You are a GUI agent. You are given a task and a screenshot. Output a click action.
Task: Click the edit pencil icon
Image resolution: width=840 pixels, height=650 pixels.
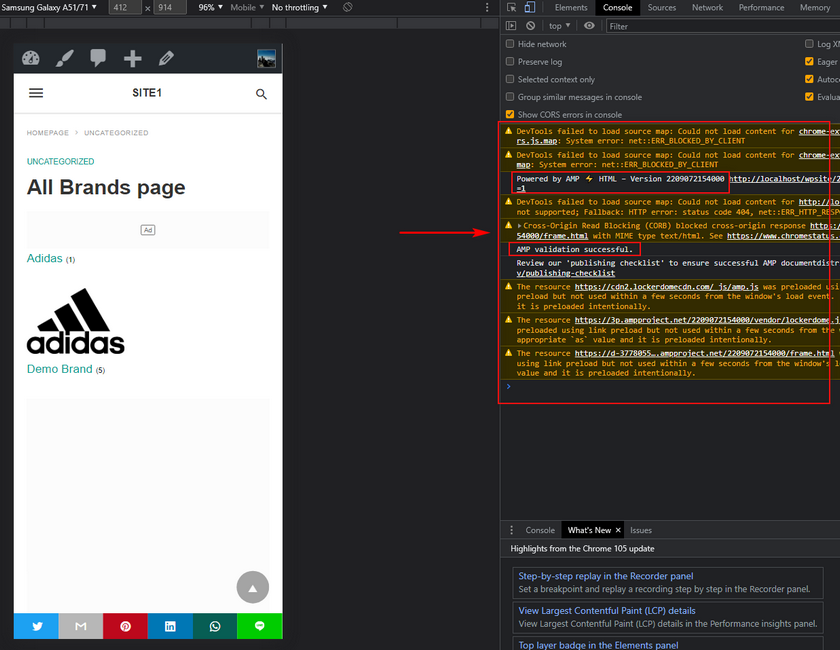pos(166,58)
